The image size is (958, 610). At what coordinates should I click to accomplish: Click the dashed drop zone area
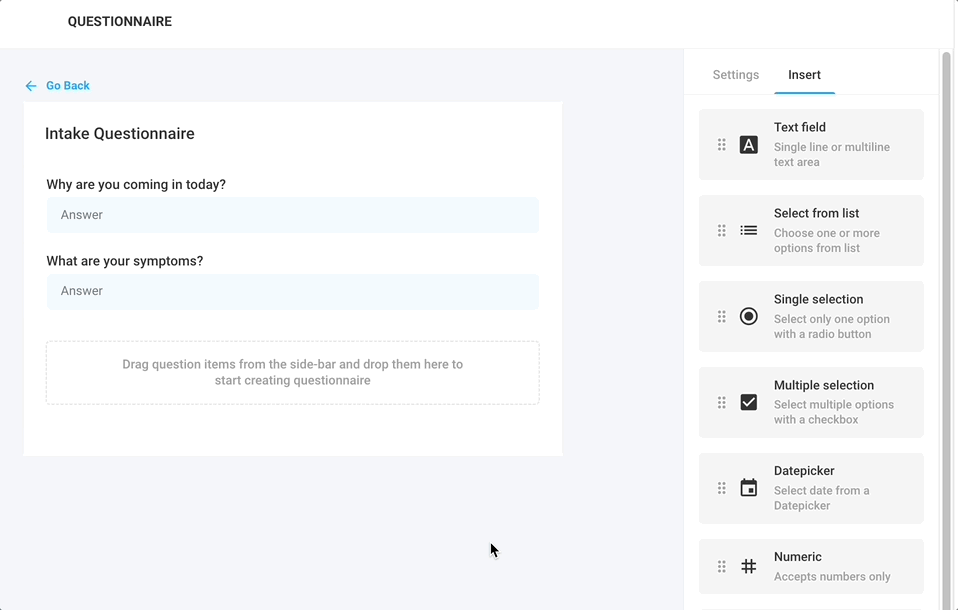(x=293, y=372)
